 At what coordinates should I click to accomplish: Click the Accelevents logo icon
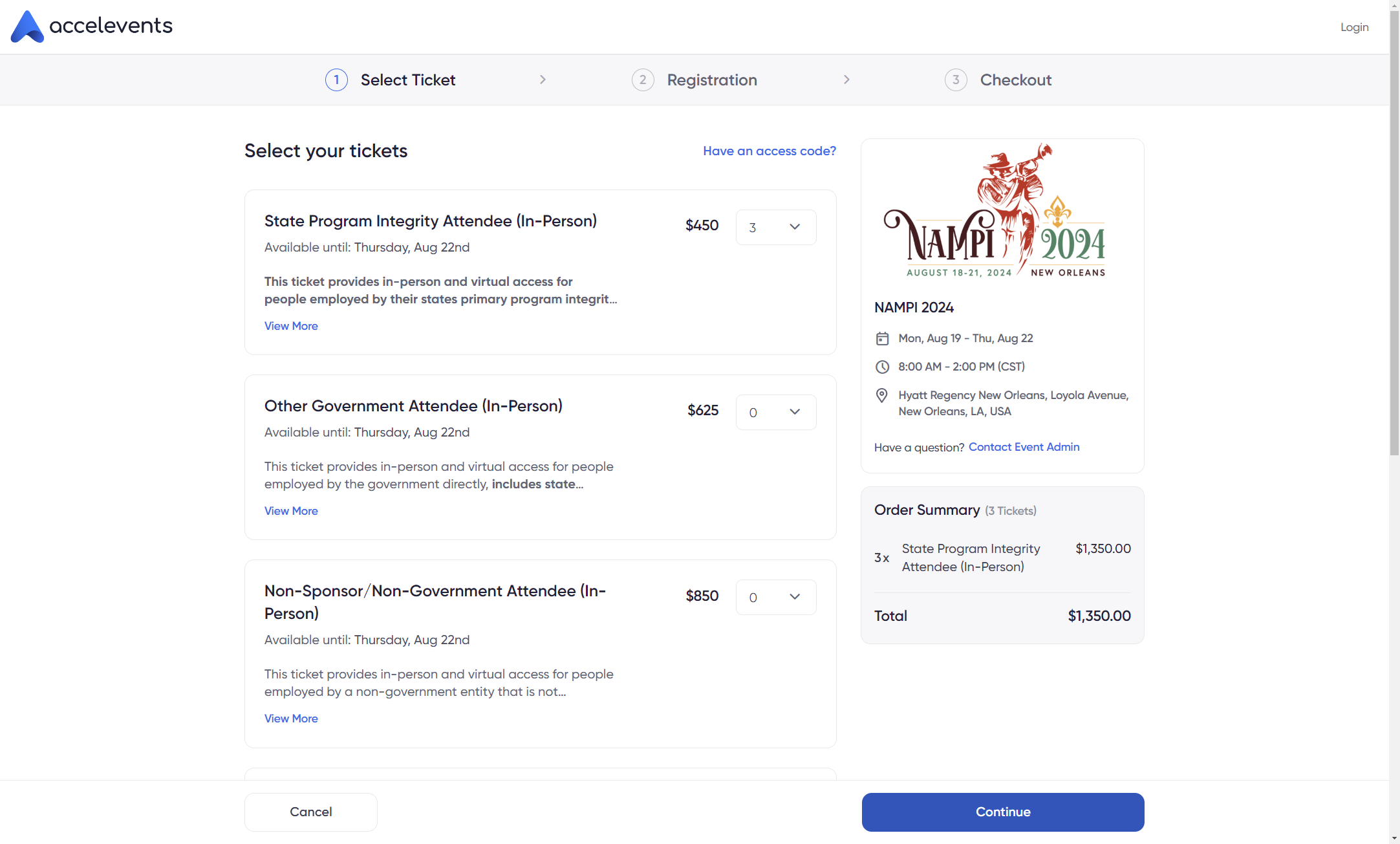coord(27,27)
